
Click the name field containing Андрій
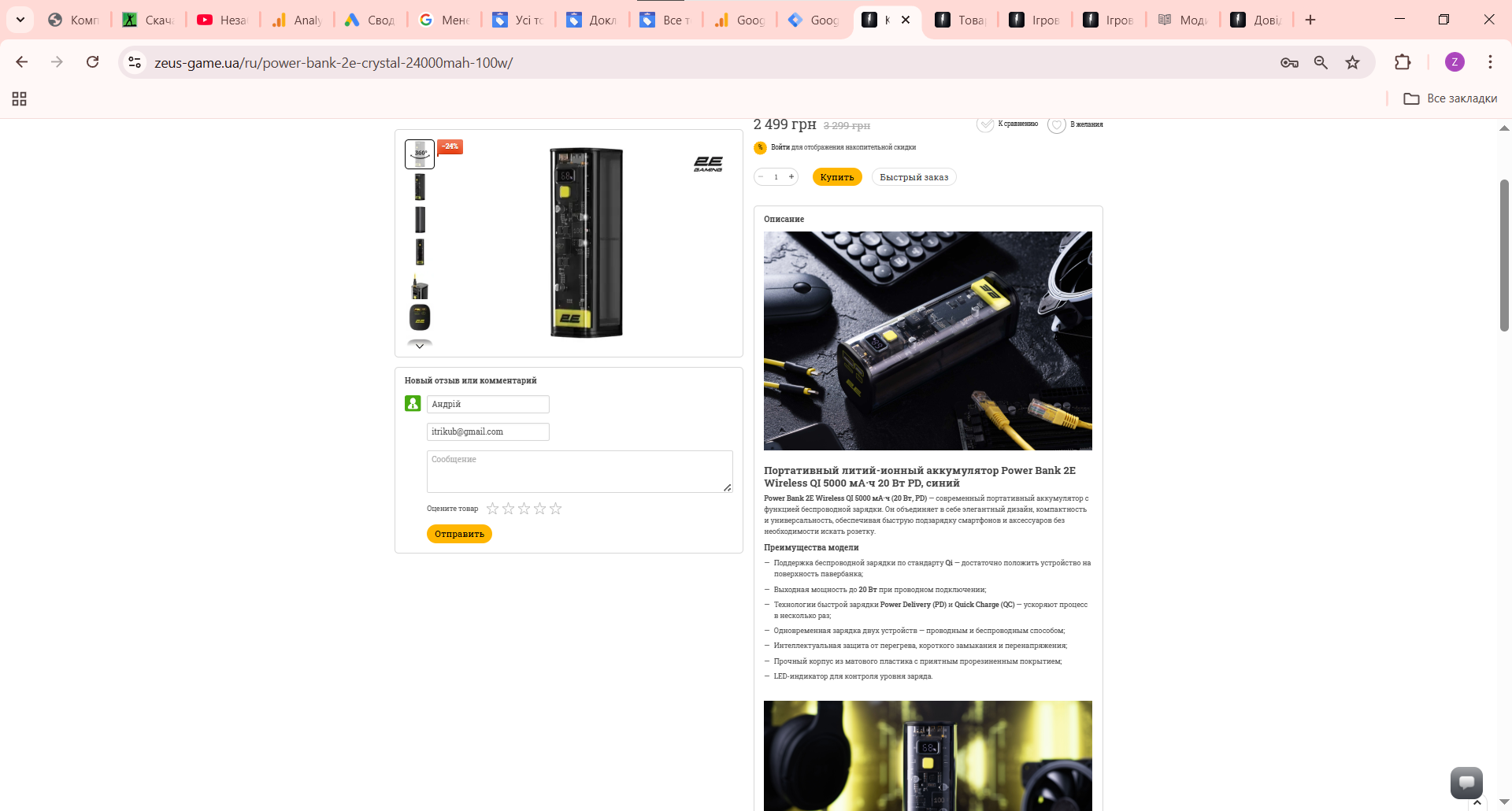(488, 404)
